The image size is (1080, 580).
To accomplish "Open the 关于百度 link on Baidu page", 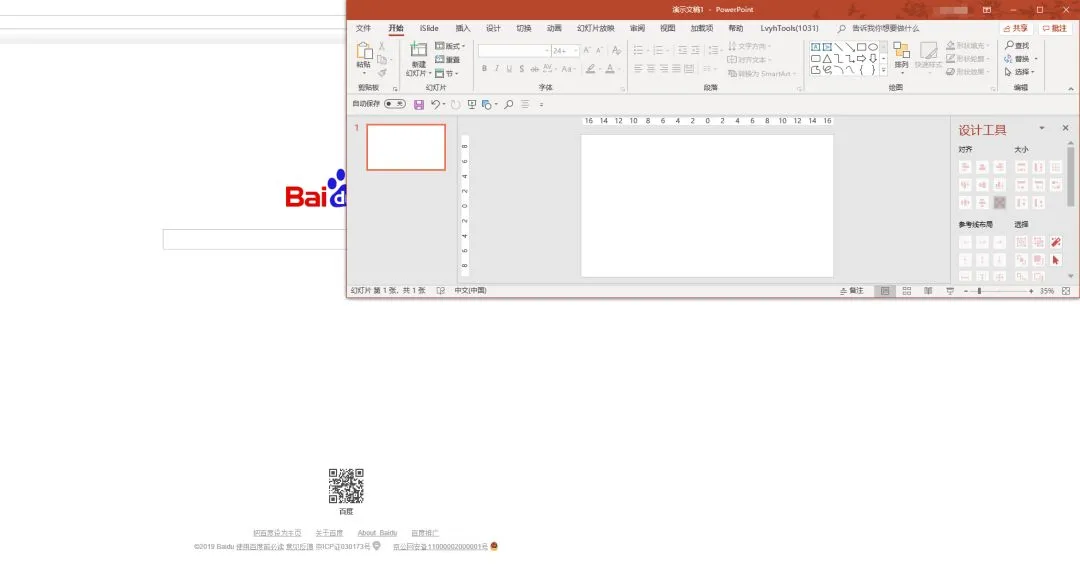I will 329,532.
